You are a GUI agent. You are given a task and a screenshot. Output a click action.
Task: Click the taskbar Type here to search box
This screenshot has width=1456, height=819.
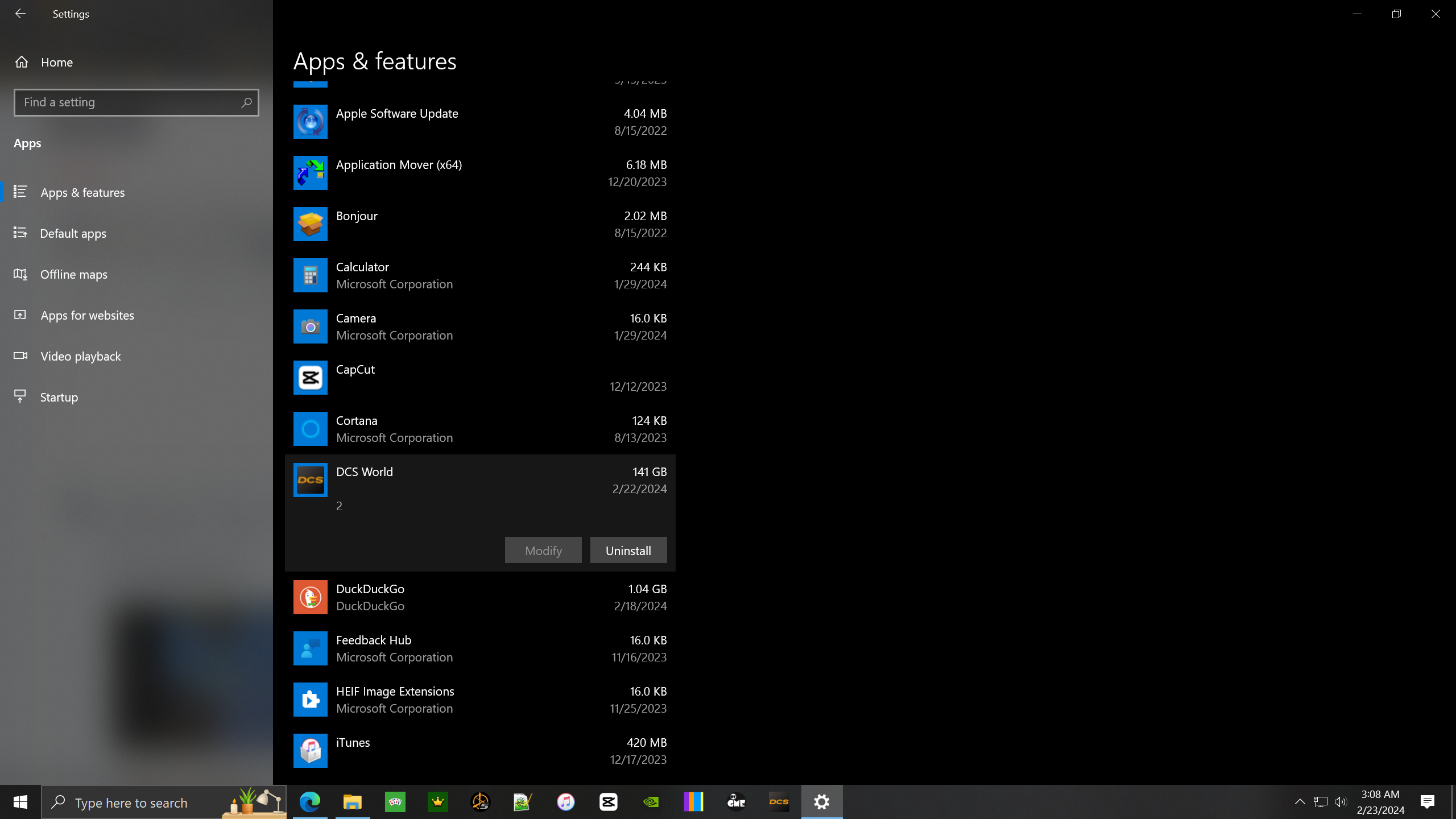pyautogui.click(x=164, y=802)
